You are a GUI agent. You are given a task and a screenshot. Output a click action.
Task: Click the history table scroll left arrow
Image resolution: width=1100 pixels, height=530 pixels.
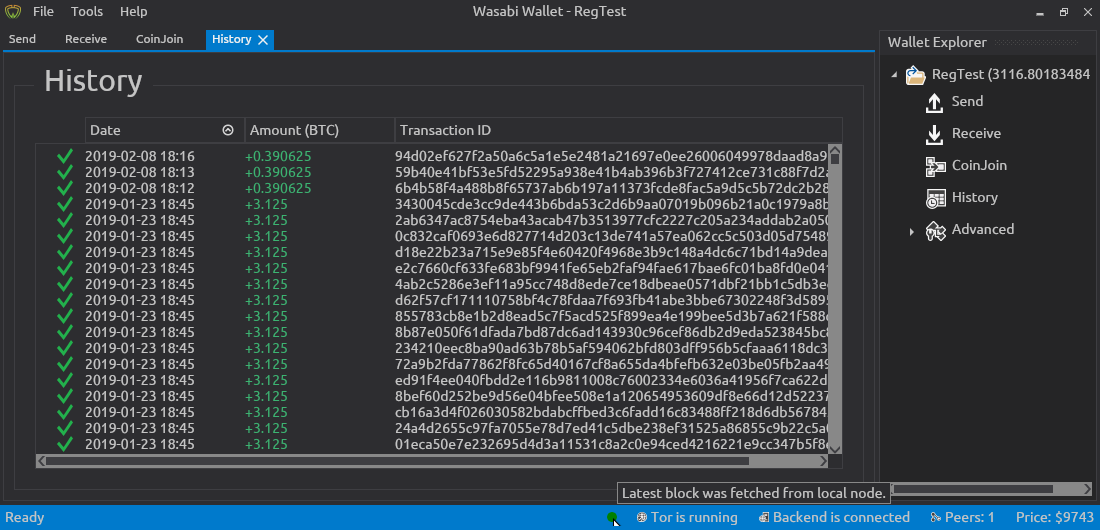coord(41,461)
